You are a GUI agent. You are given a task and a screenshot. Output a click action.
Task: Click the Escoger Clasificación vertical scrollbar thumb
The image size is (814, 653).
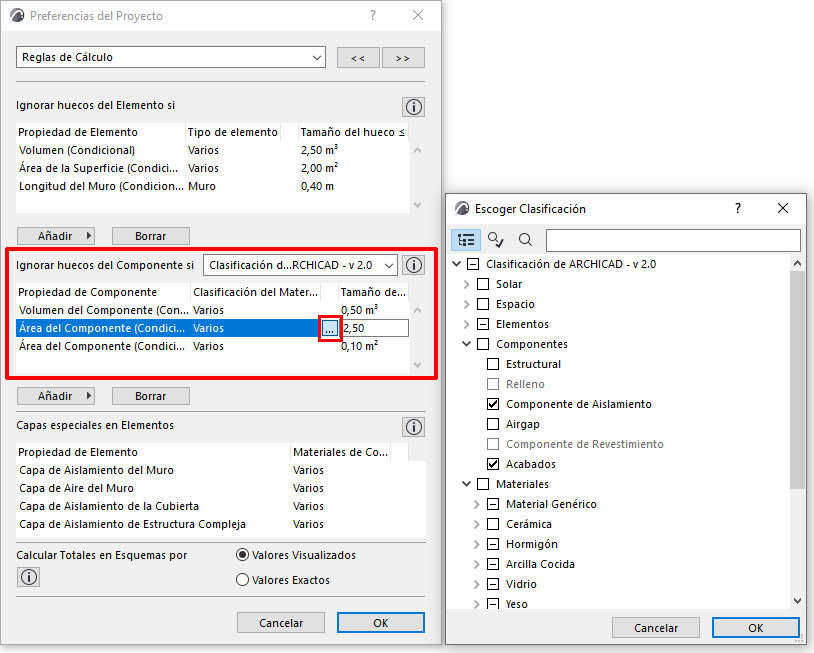[x=797, y=379]
